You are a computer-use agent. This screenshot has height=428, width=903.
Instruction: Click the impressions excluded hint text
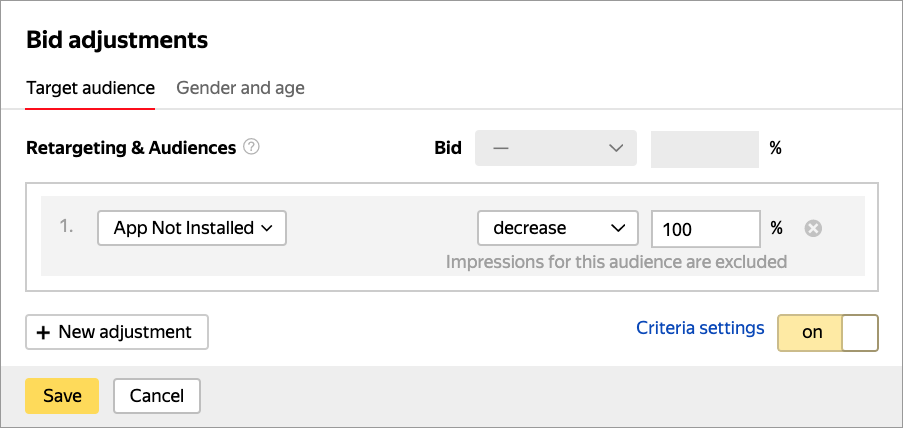[x=616, y=262]
